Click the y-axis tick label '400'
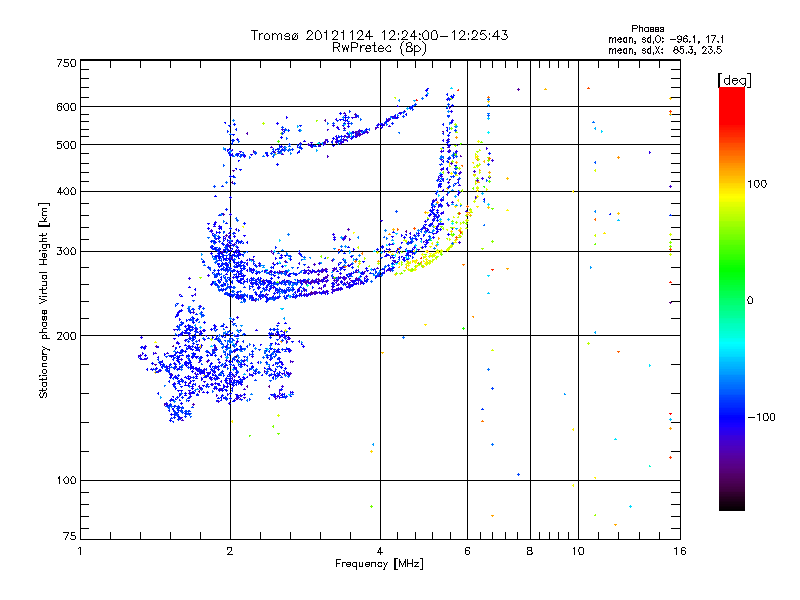800x600 pixels. [x=66, y=192]
